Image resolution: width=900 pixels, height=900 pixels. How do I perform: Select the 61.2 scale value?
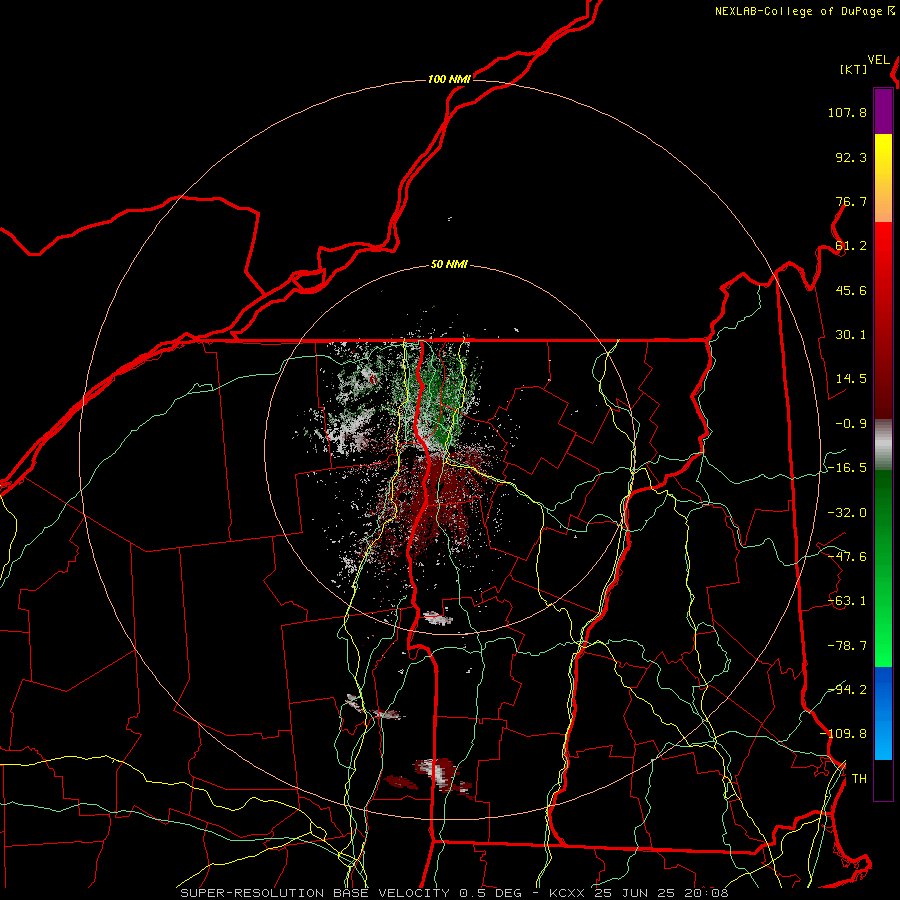[x=851, y=246]
